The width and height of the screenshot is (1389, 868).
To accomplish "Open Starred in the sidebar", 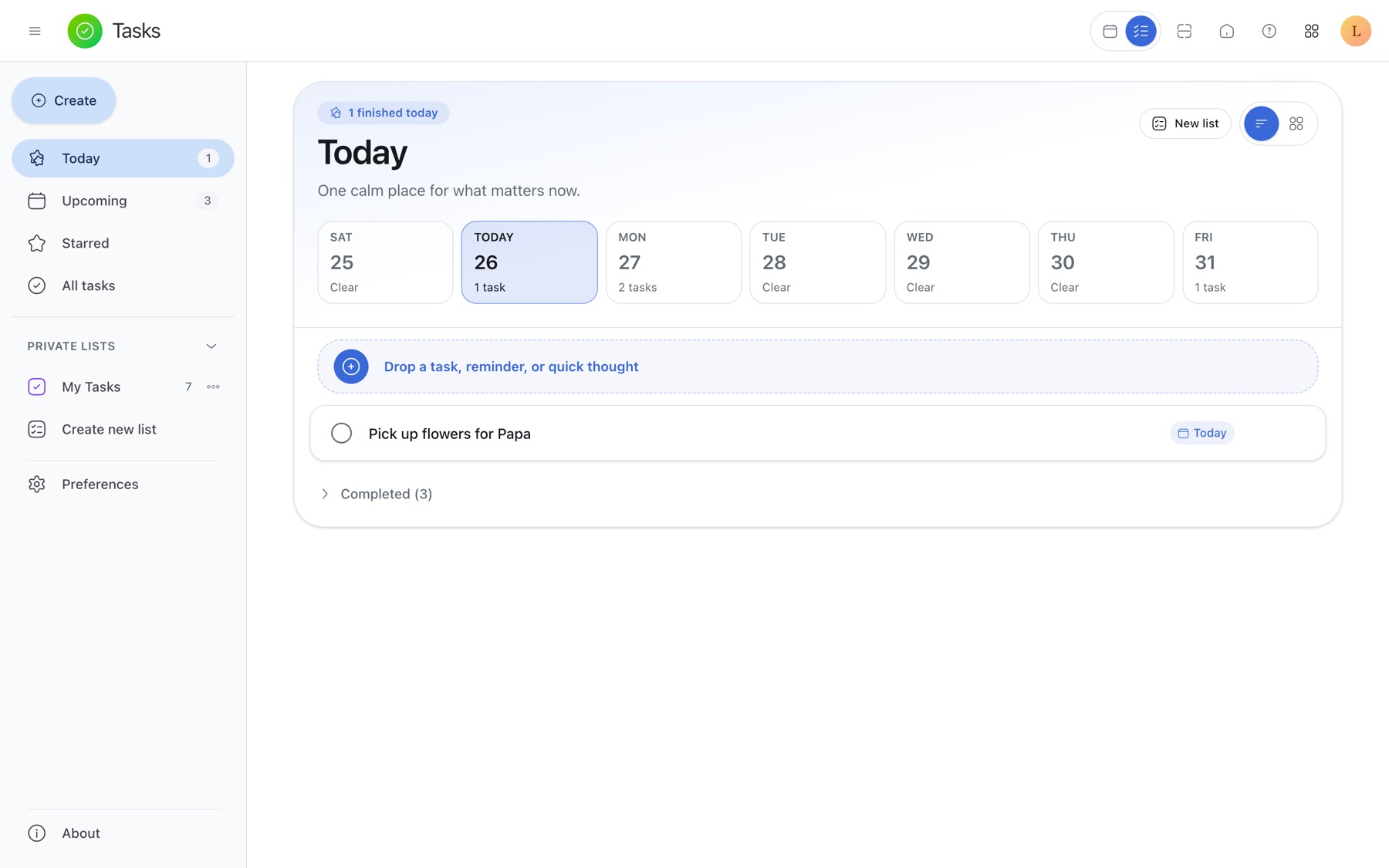I will click(x=123, y=243).
